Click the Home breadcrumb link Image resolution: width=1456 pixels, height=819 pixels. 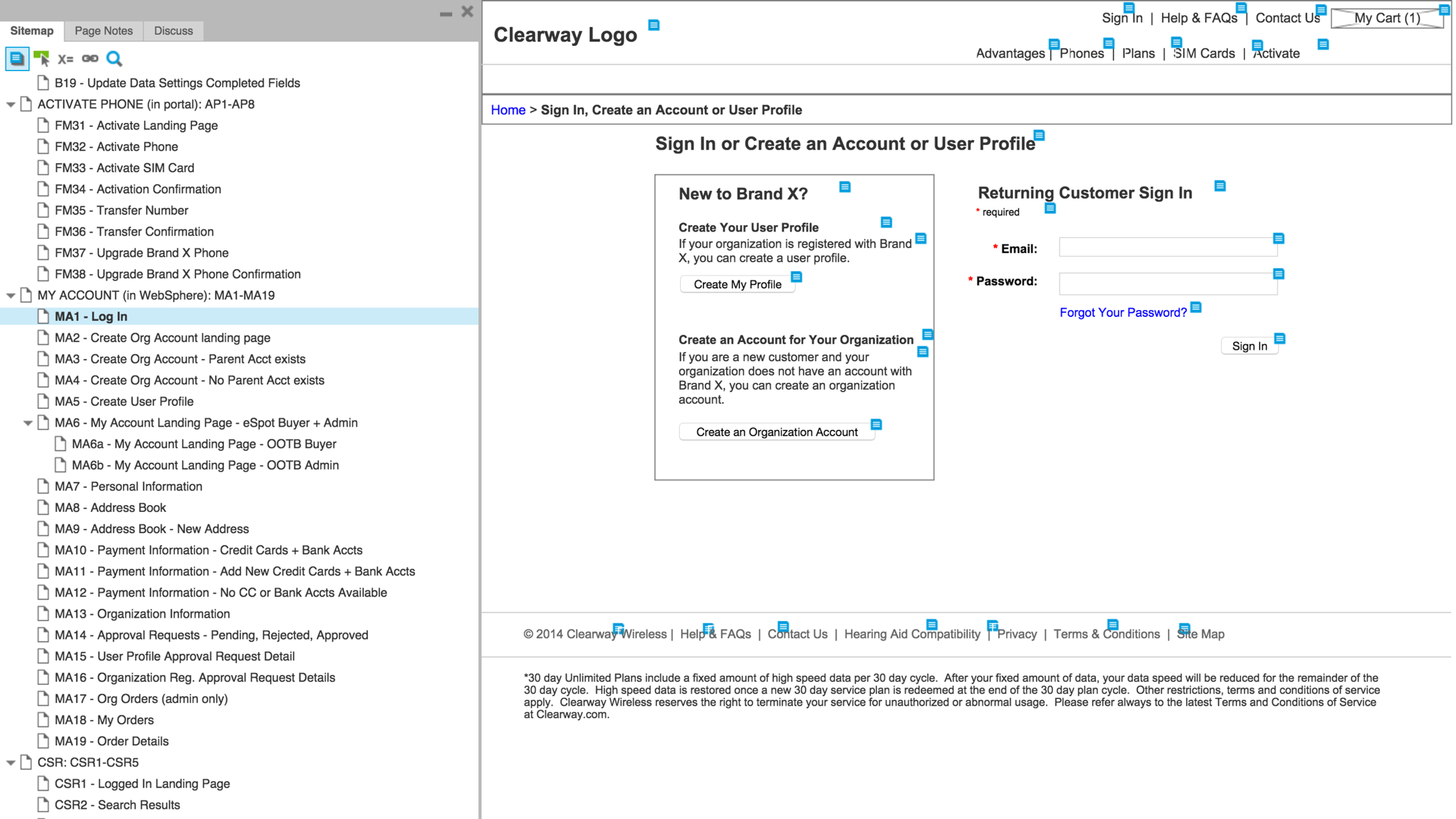click(x=508, y=110)
